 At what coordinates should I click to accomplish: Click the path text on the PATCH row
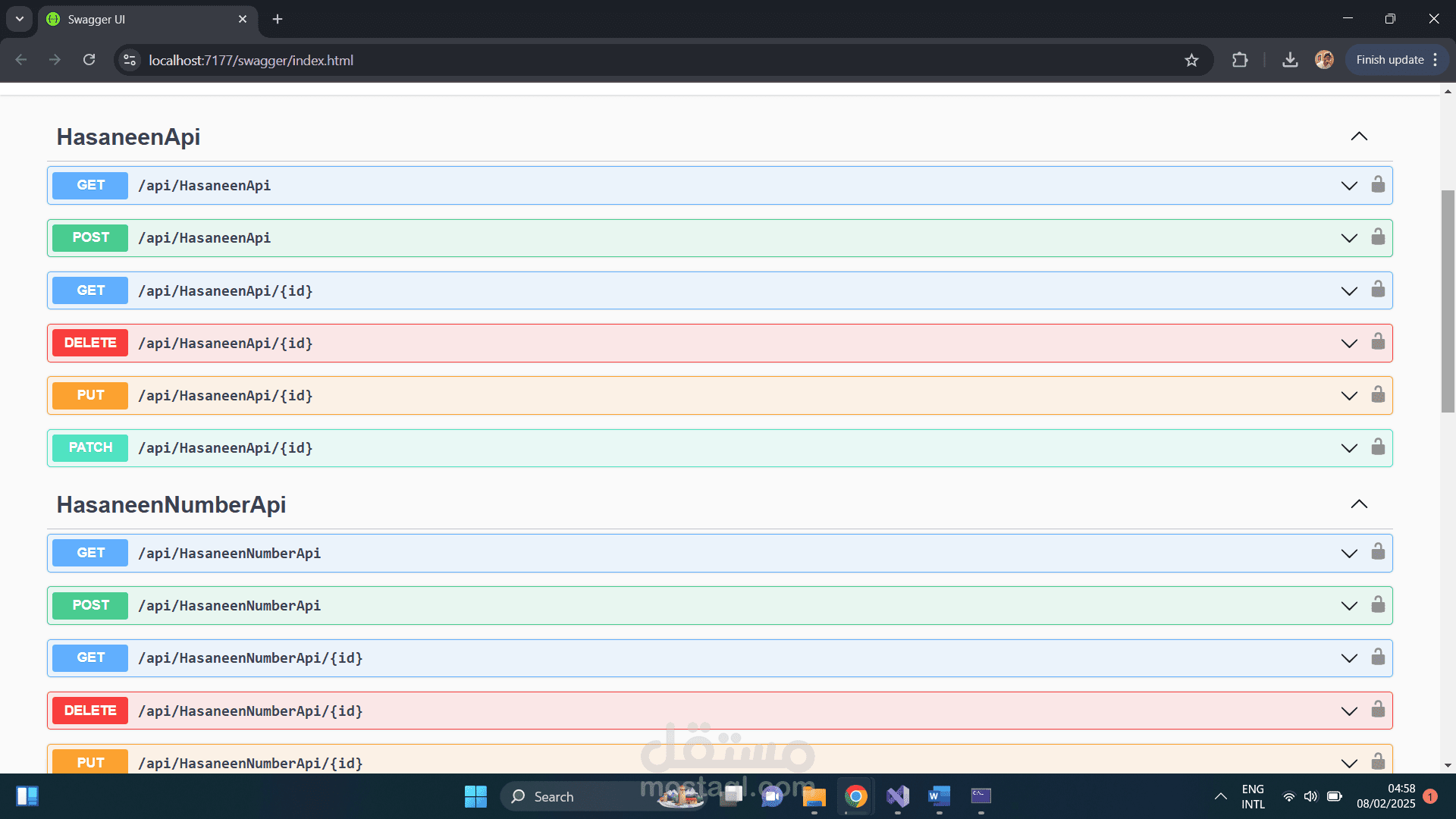point(225,448)
